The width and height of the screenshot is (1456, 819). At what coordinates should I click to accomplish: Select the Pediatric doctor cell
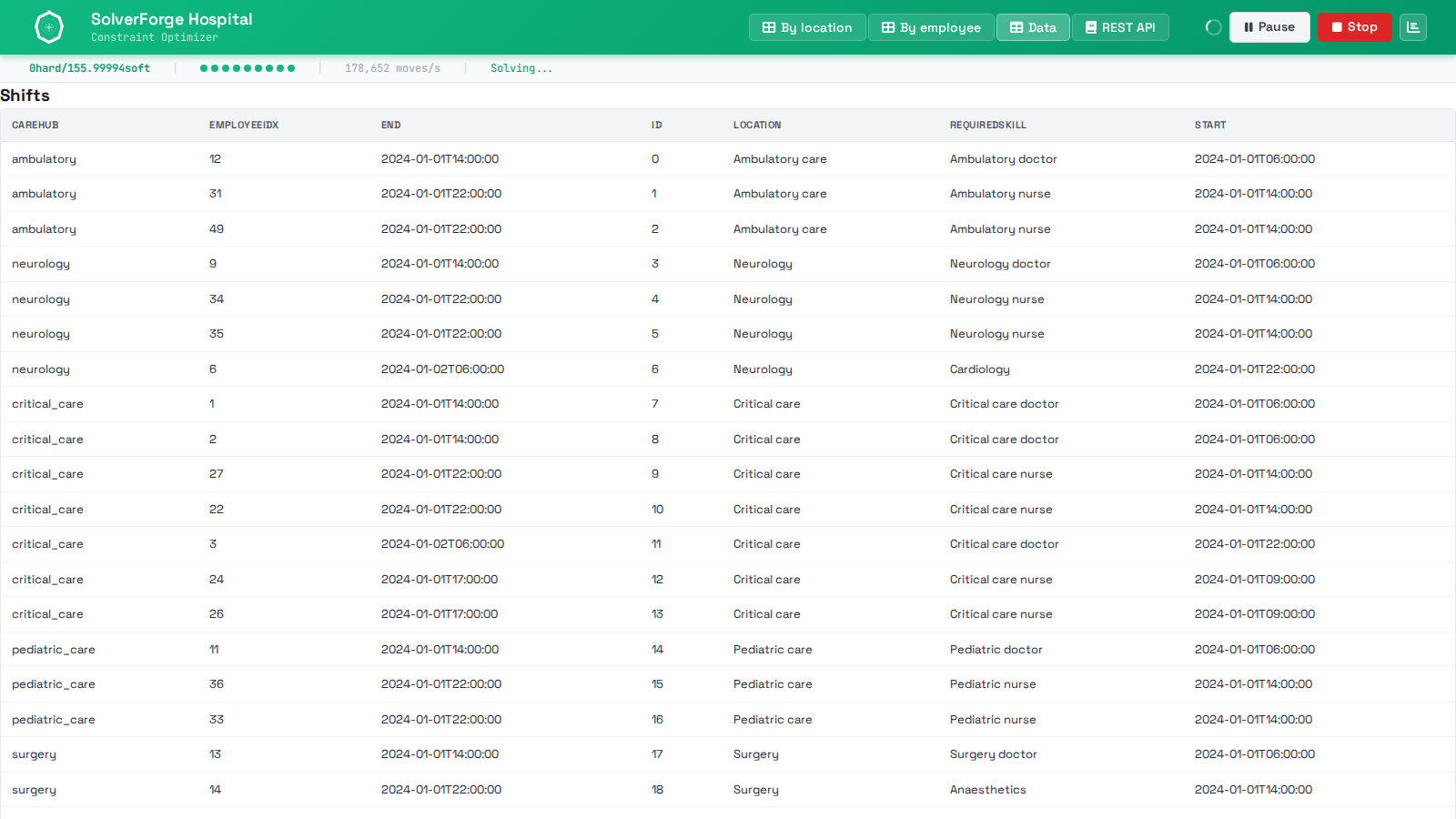[x=996, y=650]
